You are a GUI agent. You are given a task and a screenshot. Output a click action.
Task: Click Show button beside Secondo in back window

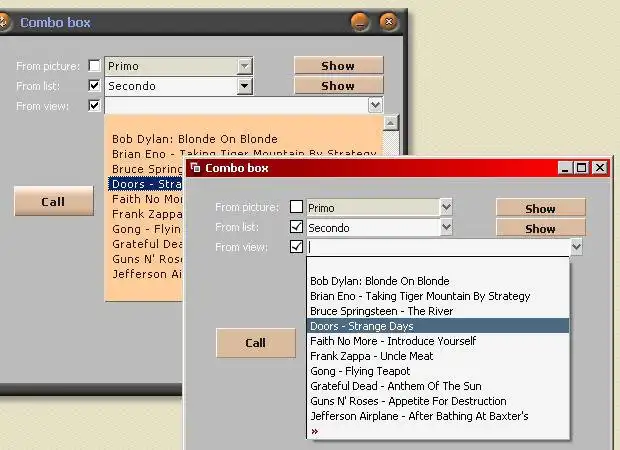point(338,85)
